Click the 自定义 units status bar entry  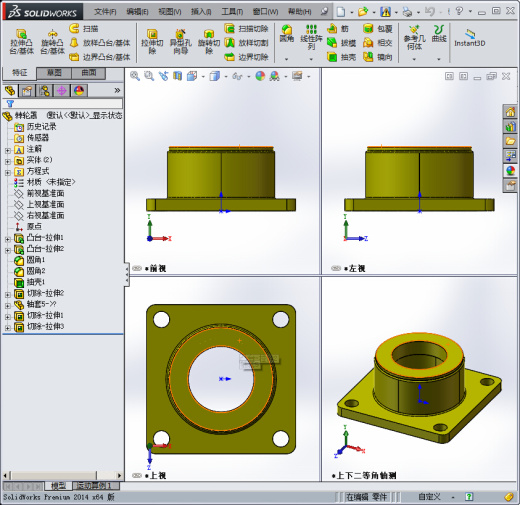(x=430, y=497)
